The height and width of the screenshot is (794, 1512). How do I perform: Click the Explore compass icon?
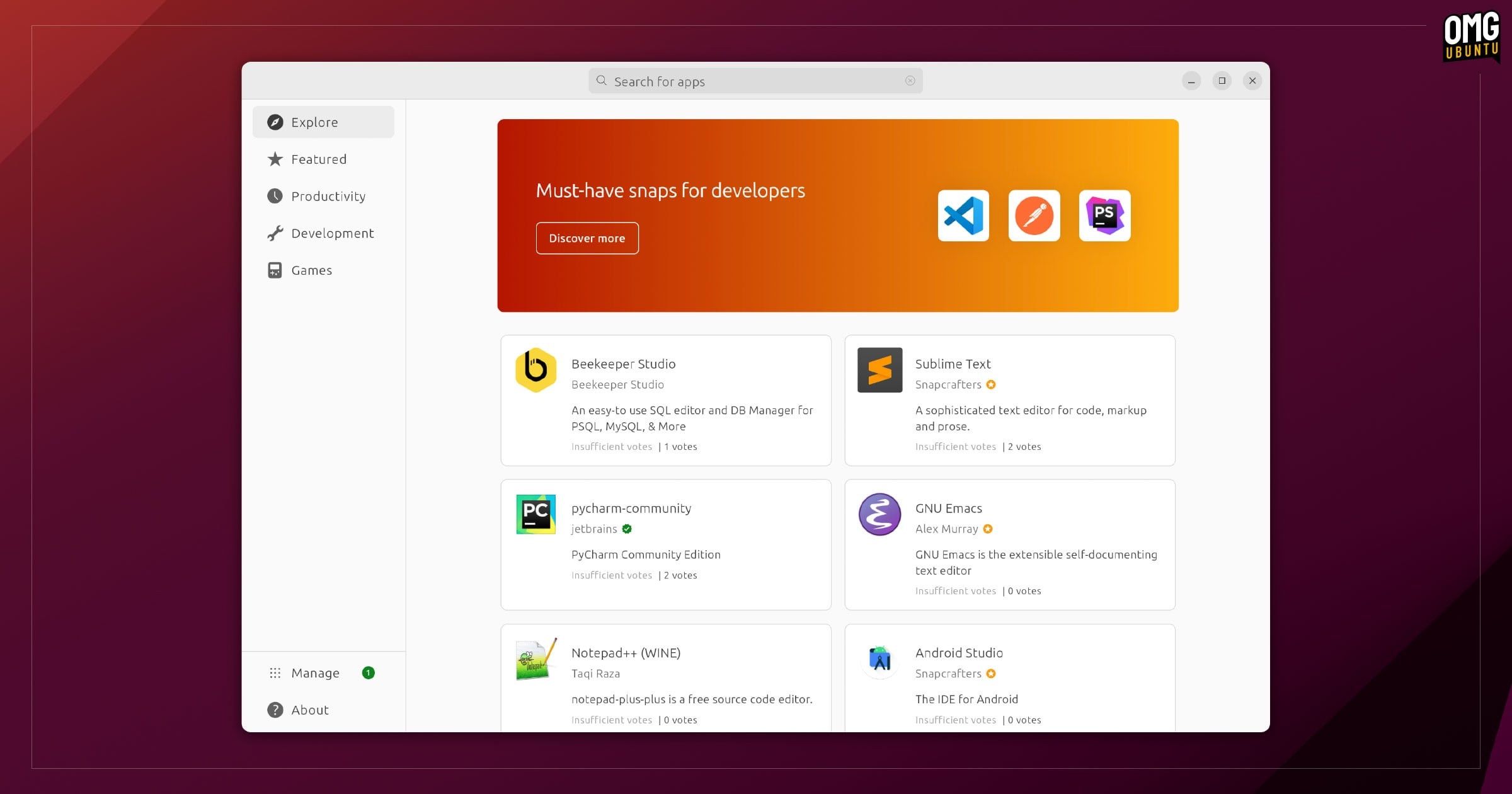pos(275,122)
